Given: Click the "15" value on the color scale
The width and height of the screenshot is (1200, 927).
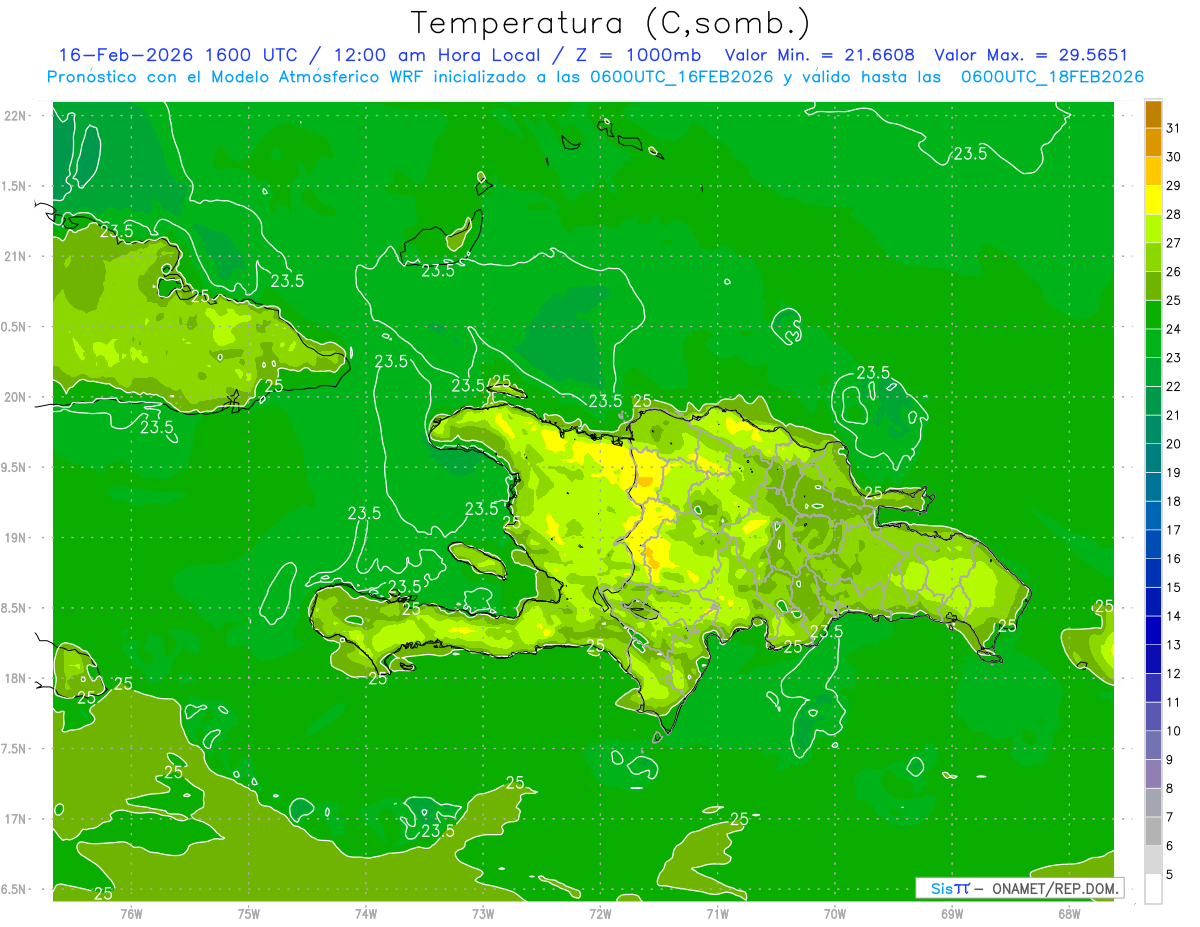Looking at the screenshot, I should [x=1174, y=588].
